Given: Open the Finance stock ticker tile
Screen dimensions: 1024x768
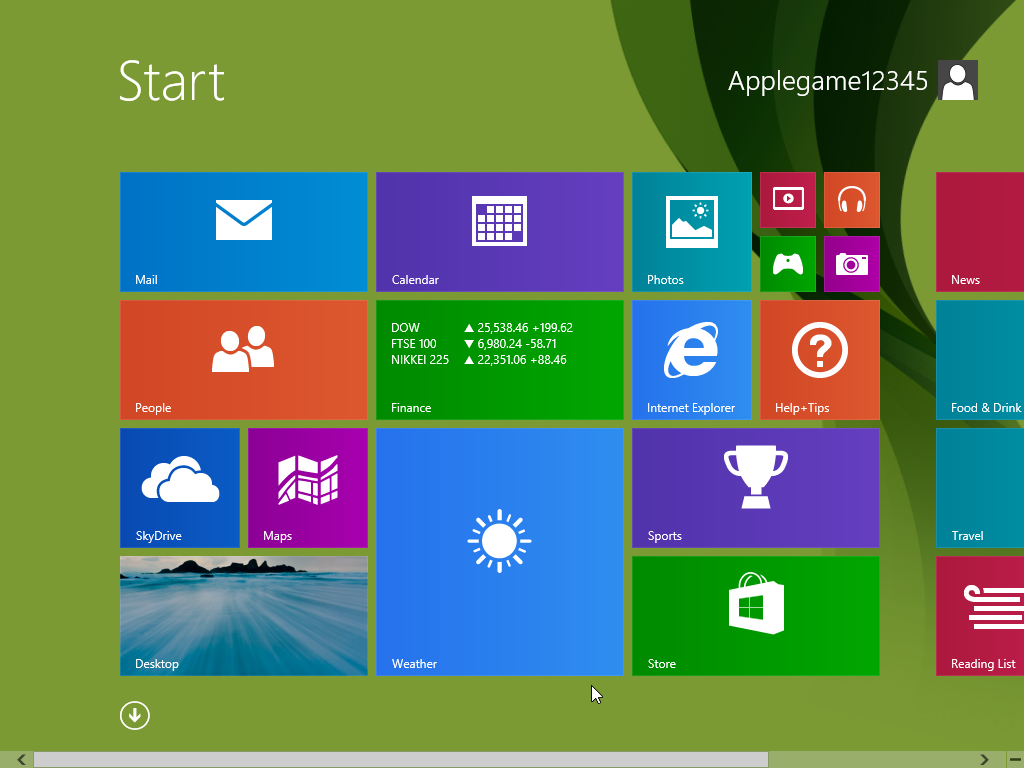Looking at the screenshot, I should coord(499,359).
